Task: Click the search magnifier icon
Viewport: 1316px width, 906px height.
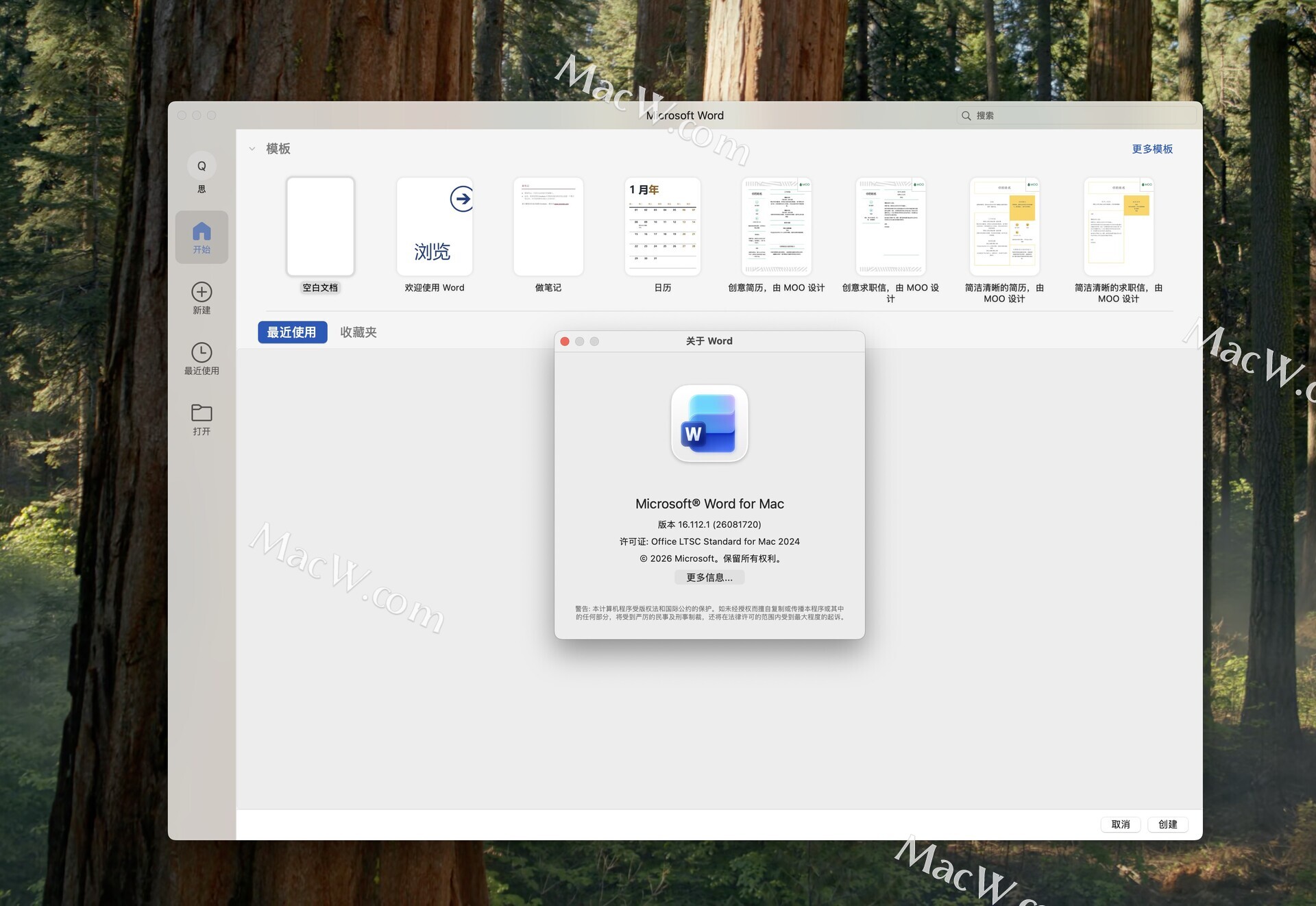Action: pyautogui.click(x=966, y=116)
